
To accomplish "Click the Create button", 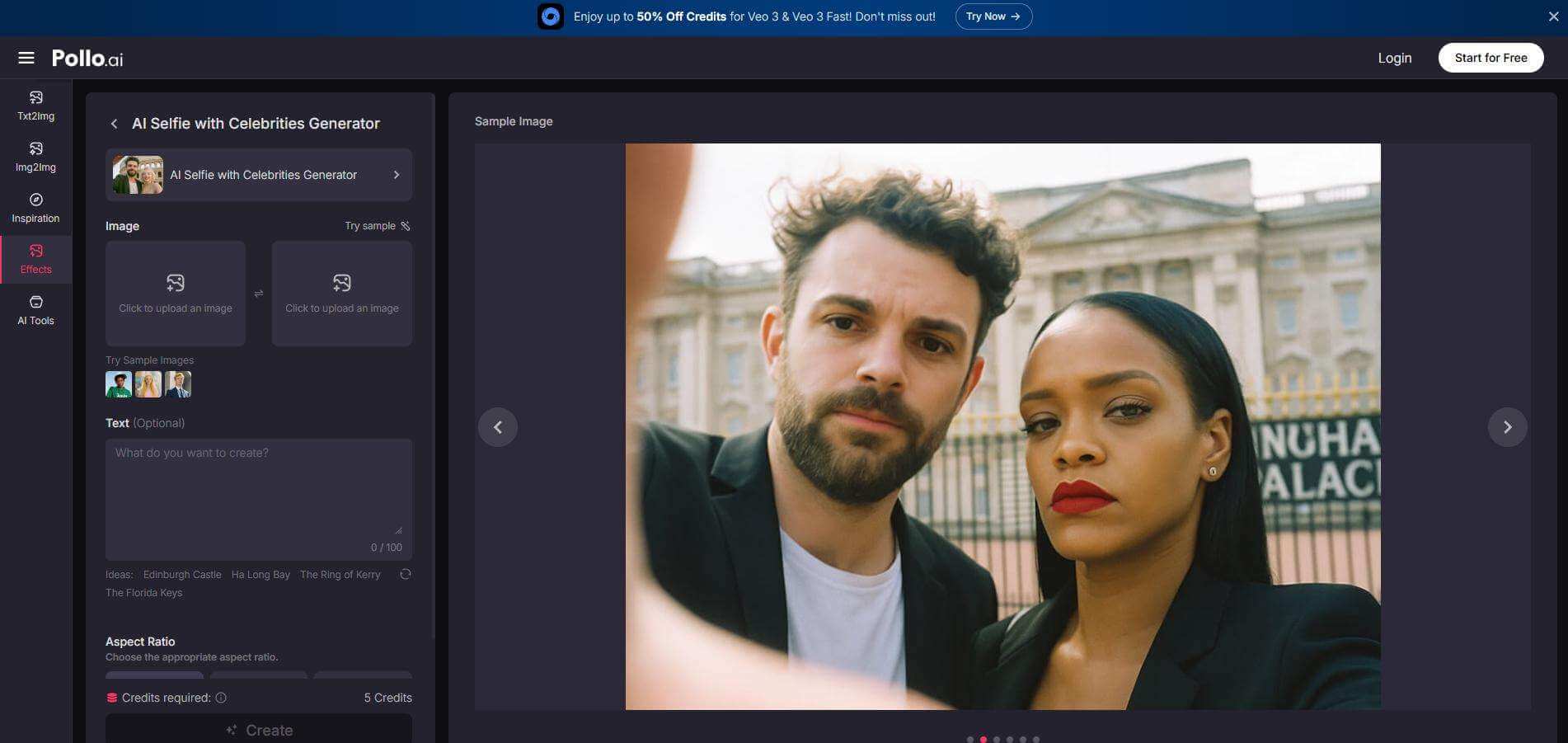I will pyautogui.click(x=258, y=730).
